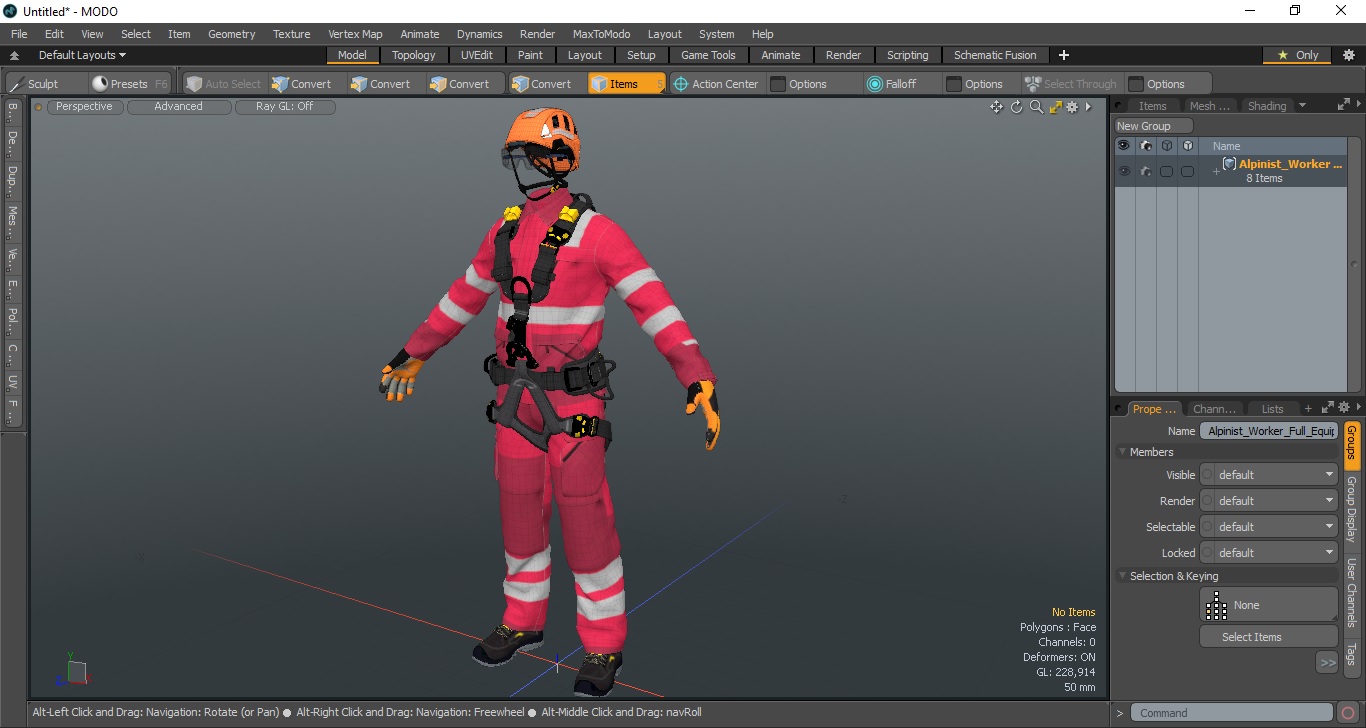The image size is (1366, 728).
Task: Open the viewport settings gear
Action: (1072, 107)
